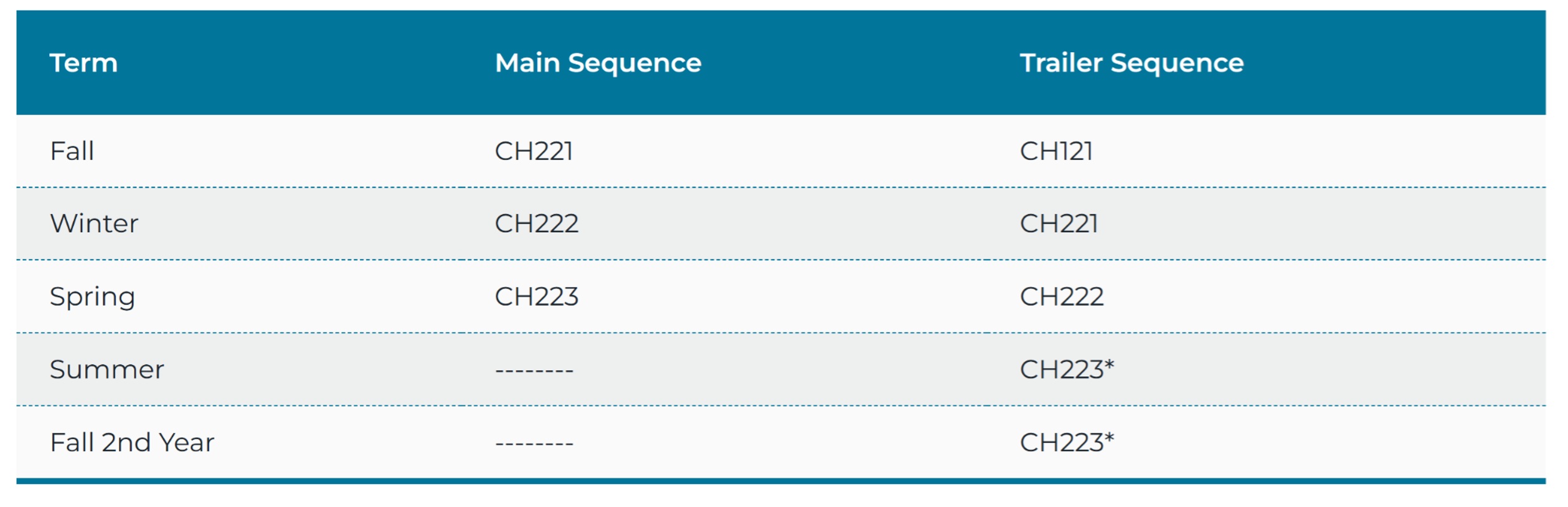The width and height of the screenshot is (1568, 507).
Task: Select the dashes in the Summer row
Action: (534, 371)
